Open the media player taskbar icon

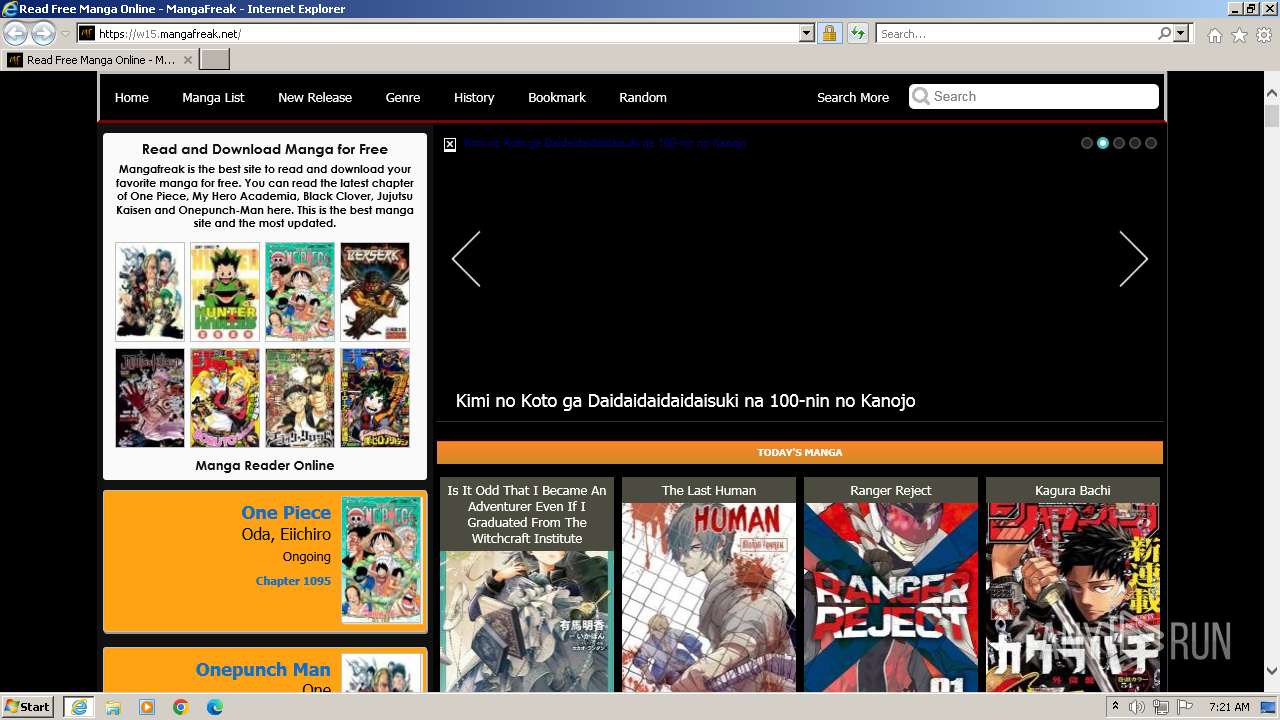[x=147, y=707]
